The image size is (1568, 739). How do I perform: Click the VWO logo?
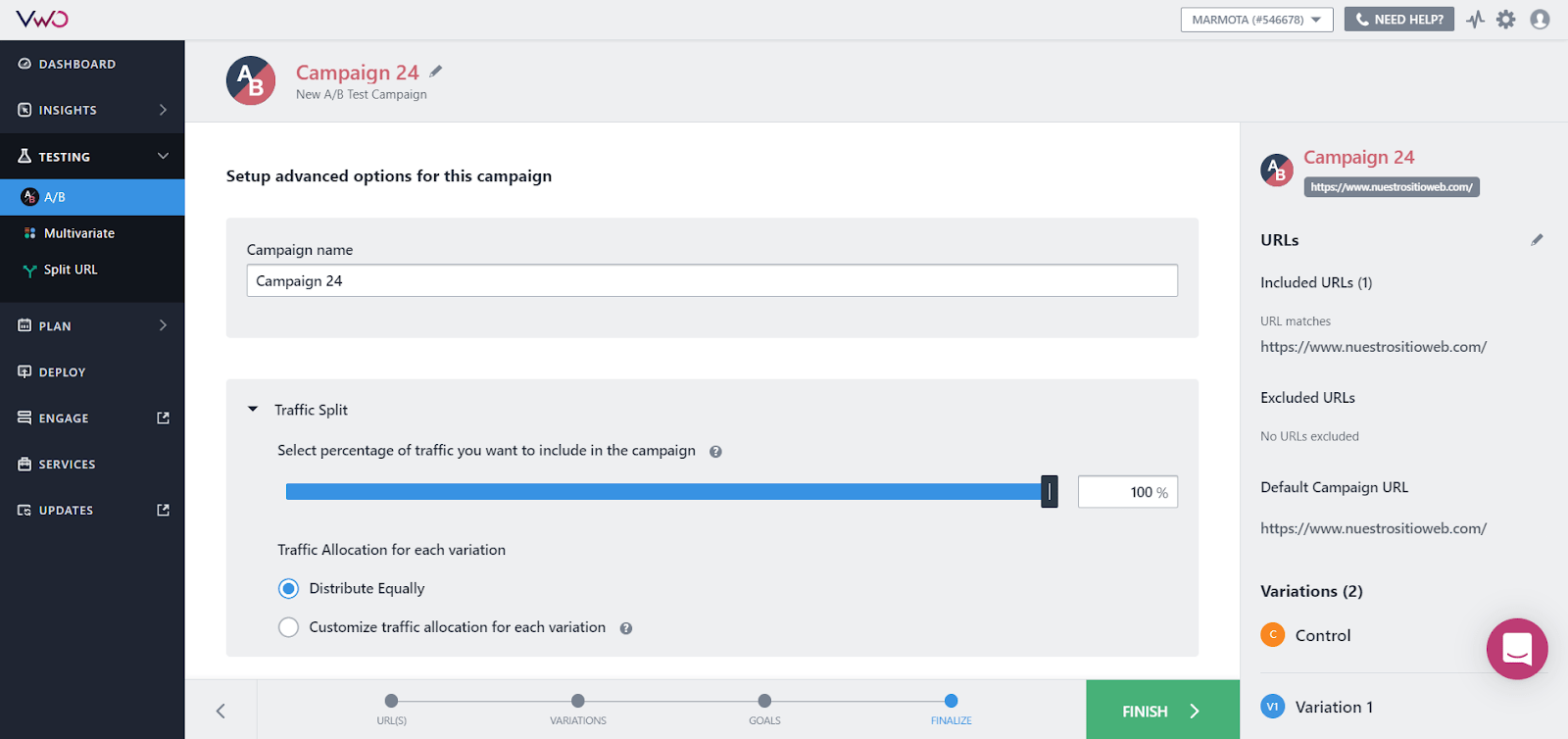pyautogui.click(x=42, y=19)
